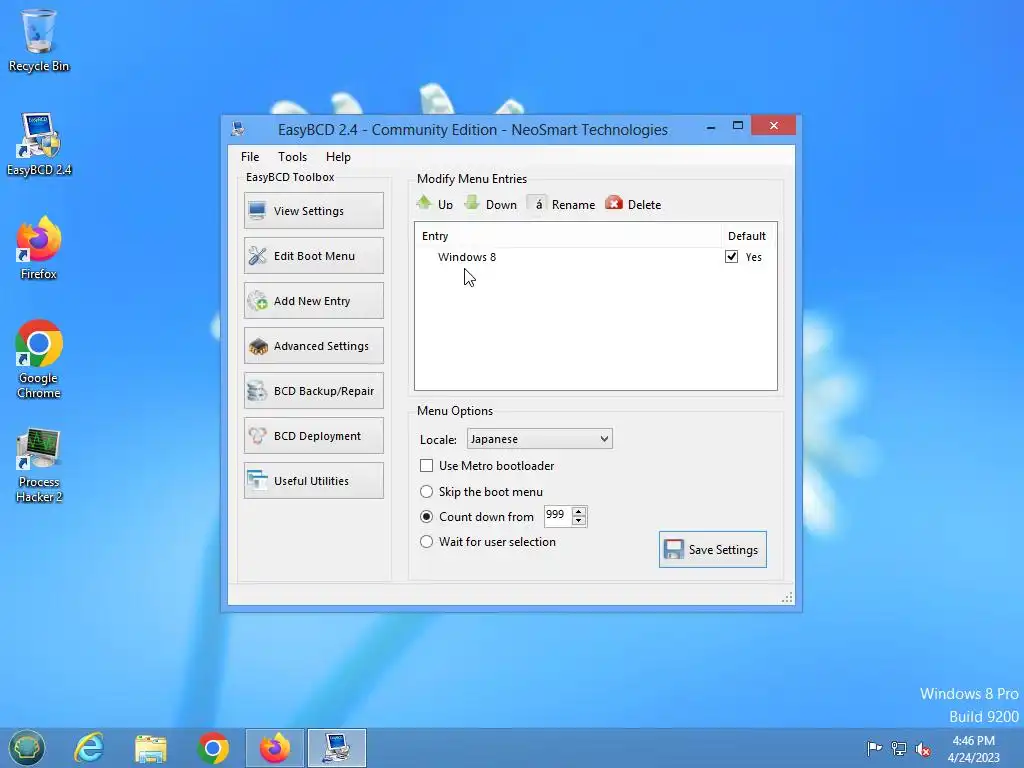Select the Google Chrome desktop shortcut
1024x768 pixels.
point(39,359)
